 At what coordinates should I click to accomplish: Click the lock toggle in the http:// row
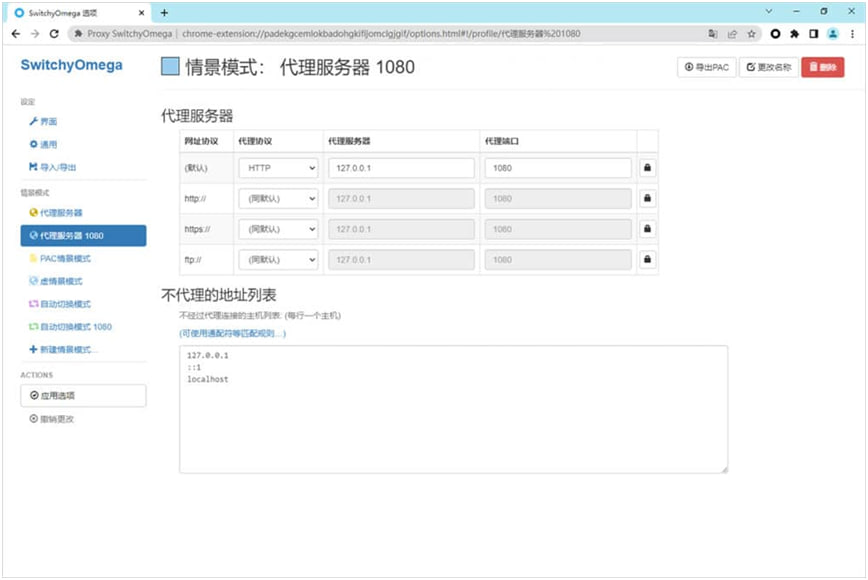[647, 199]
